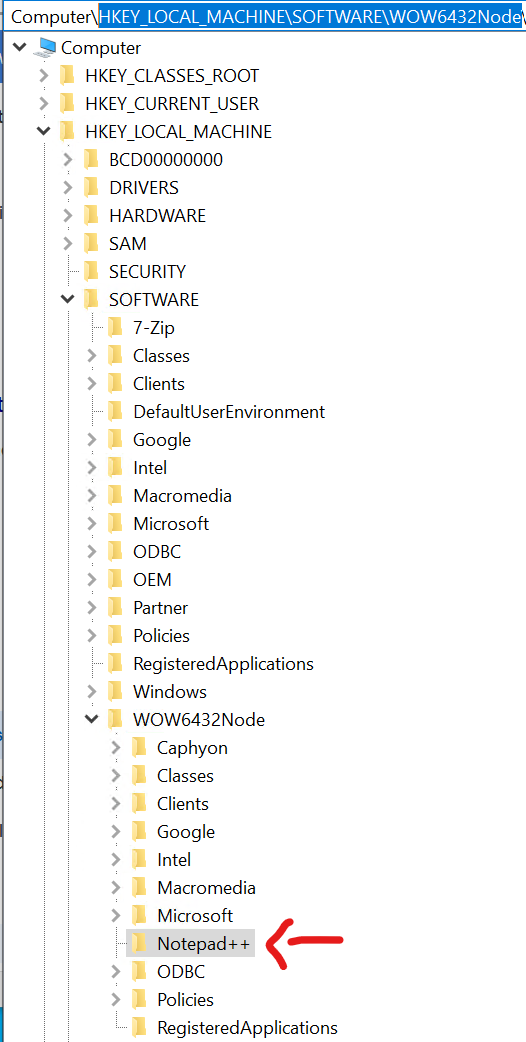Click the registry path address bar

click(266, 17)
